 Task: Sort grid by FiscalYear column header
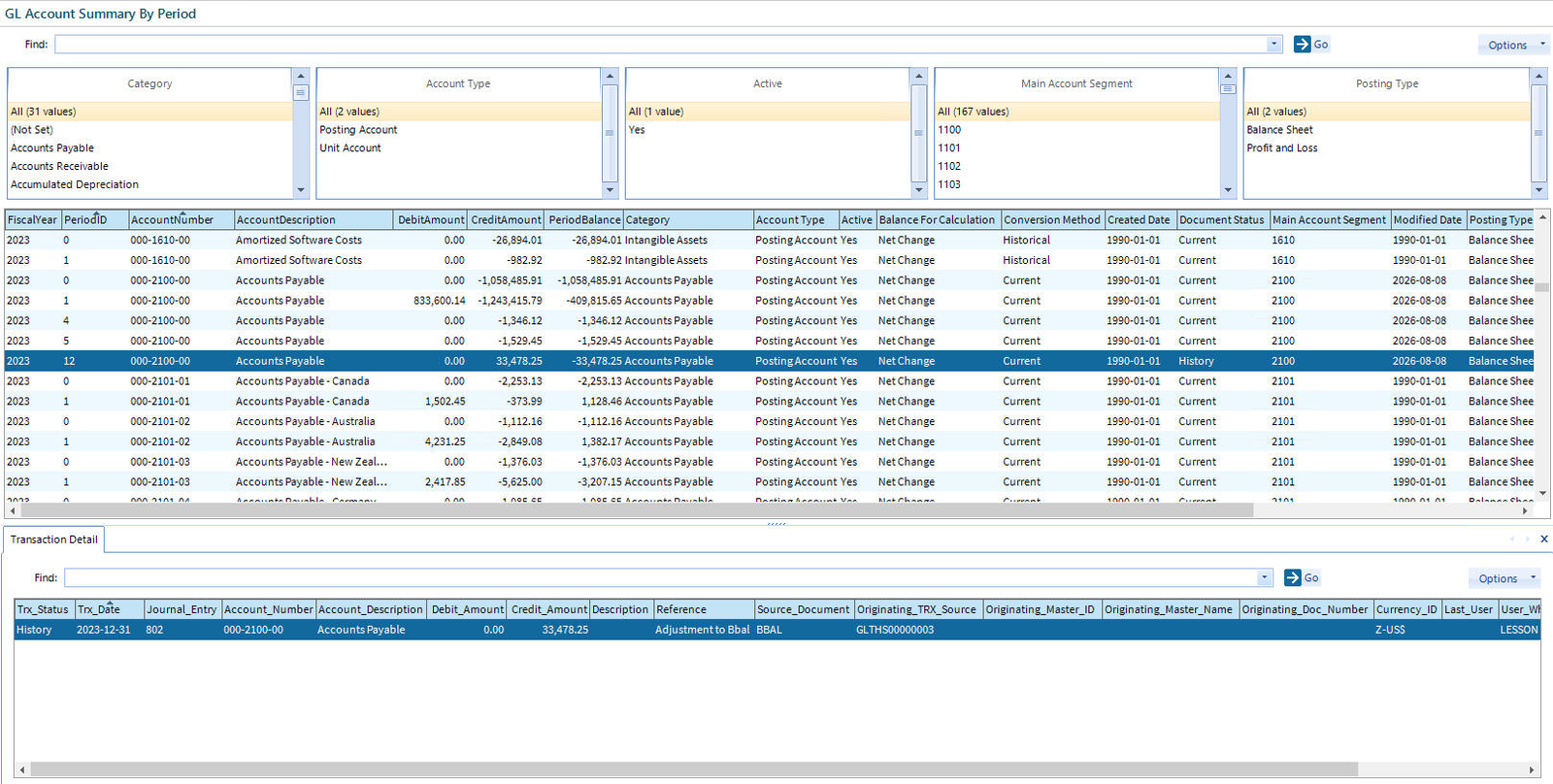tap(33, 220)
